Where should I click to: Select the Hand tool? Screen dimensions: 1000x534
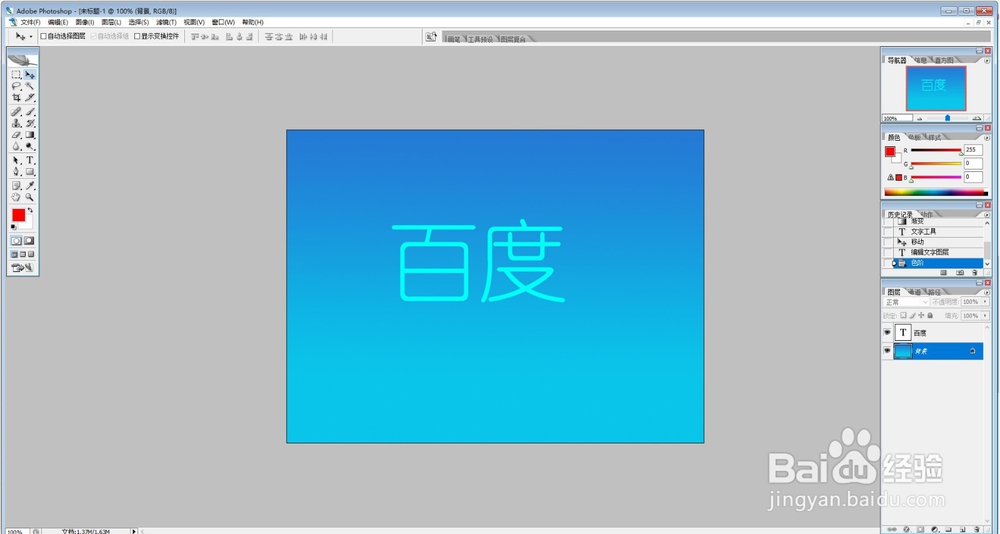[17, 197]
